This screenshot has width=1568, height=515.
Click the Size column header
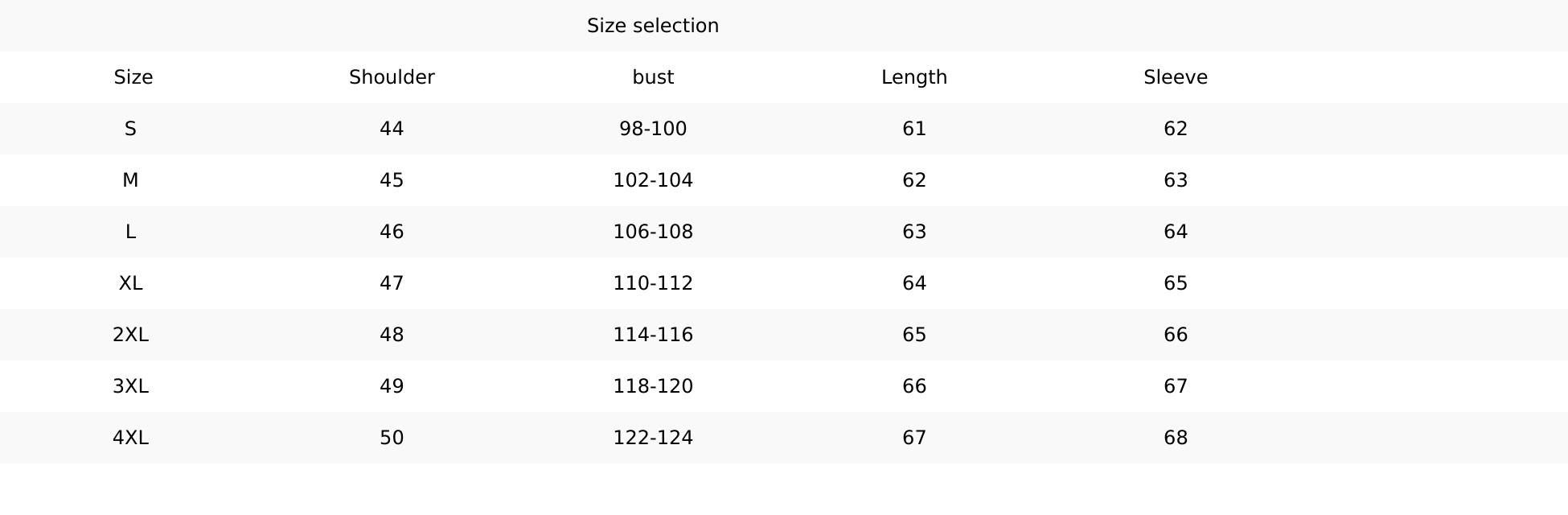click(133, 77)
